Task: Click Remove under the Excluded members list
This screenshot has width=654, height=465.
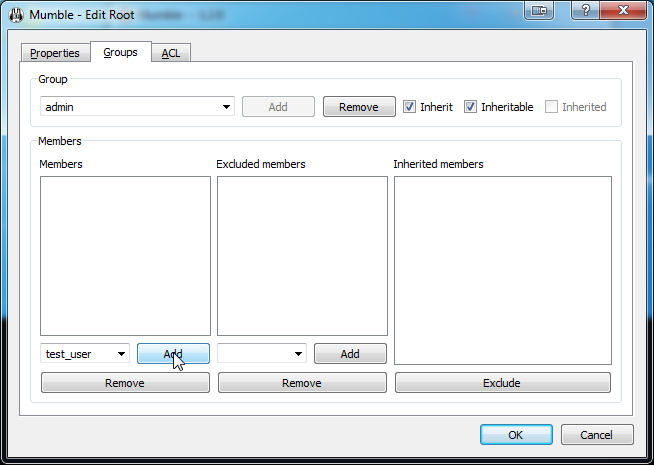Action: point(302,383)
